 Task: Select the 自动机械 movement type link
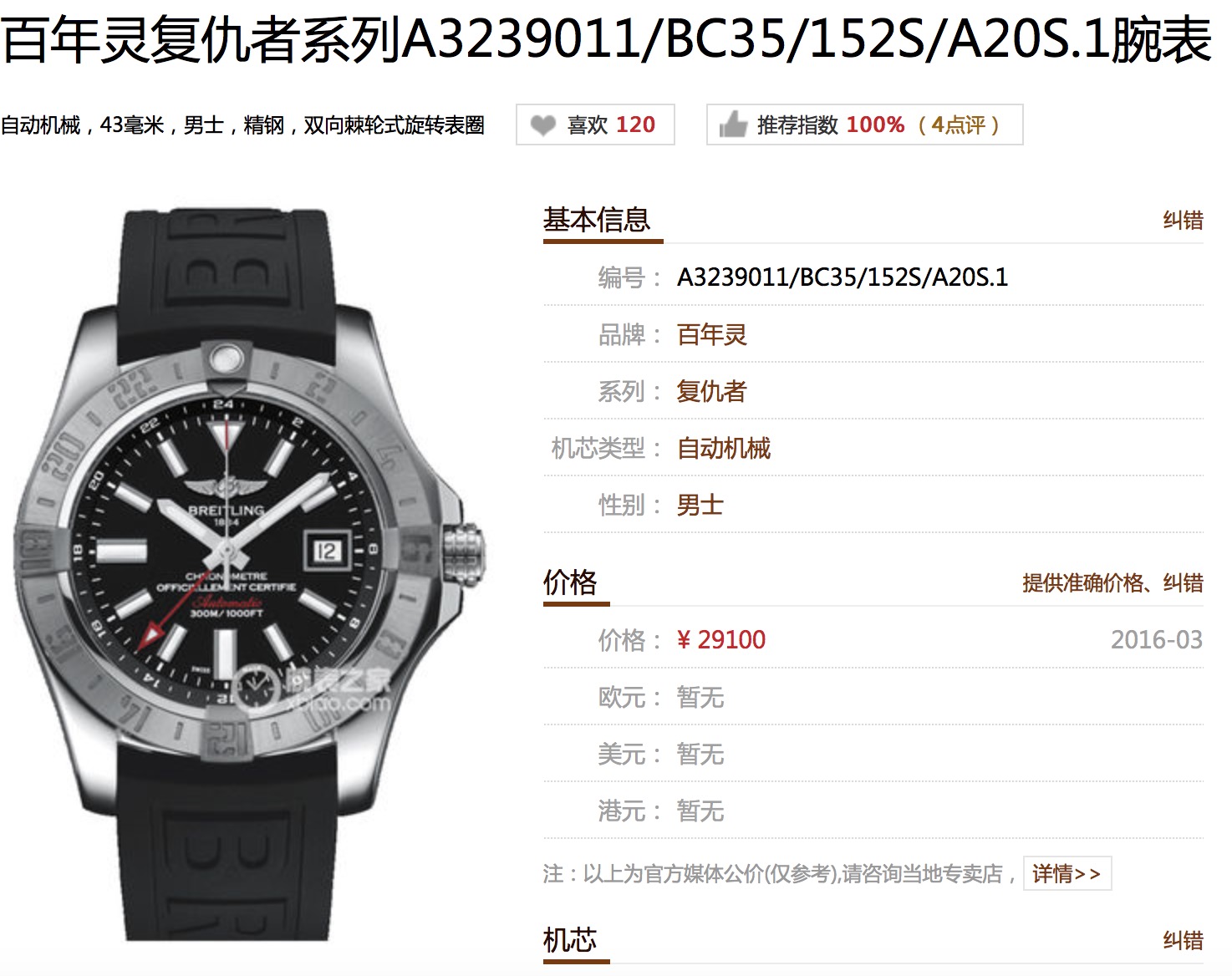[x=724, y=448]
